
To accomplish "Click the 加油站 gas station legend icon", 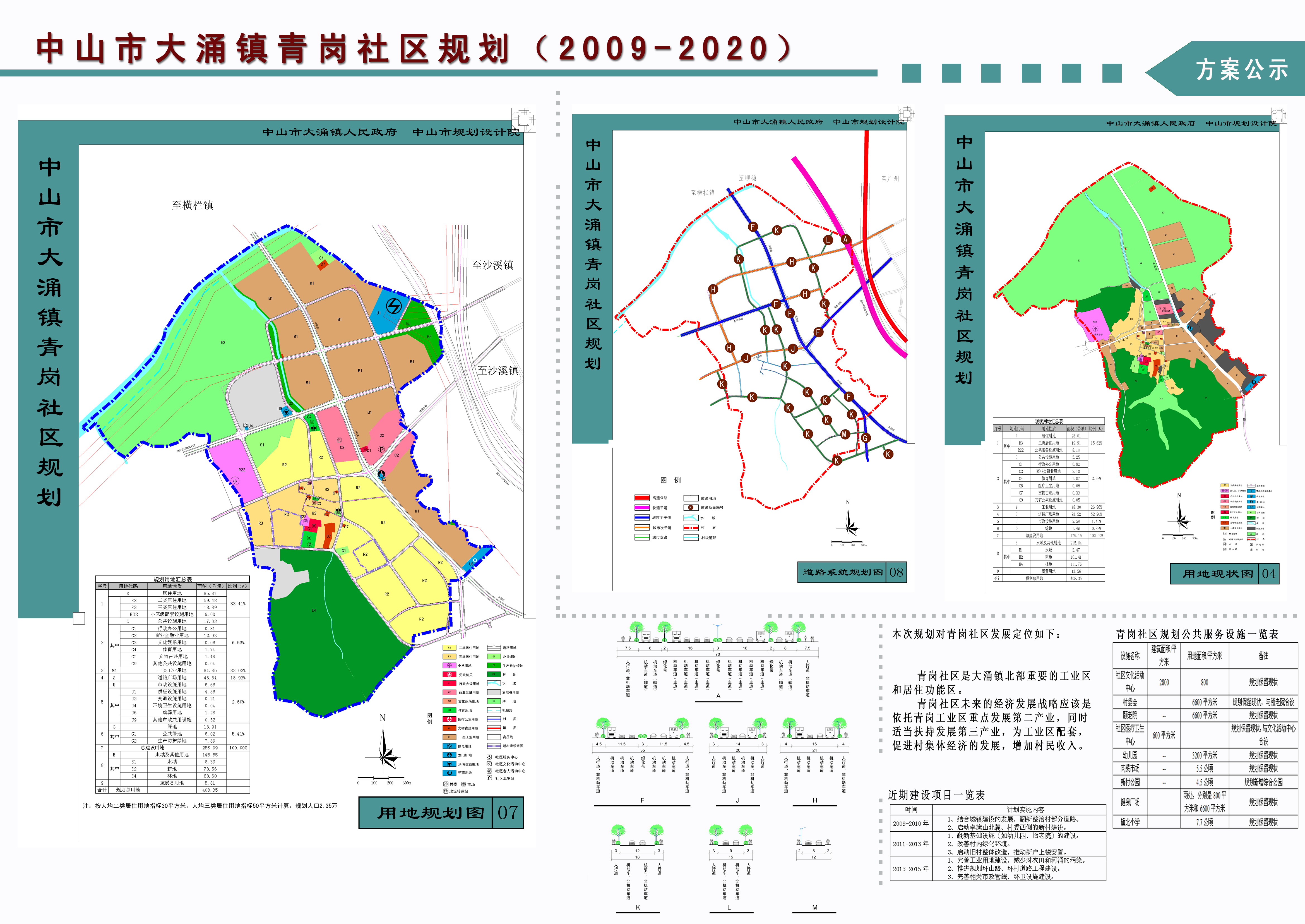I will [x=450, y=755].
